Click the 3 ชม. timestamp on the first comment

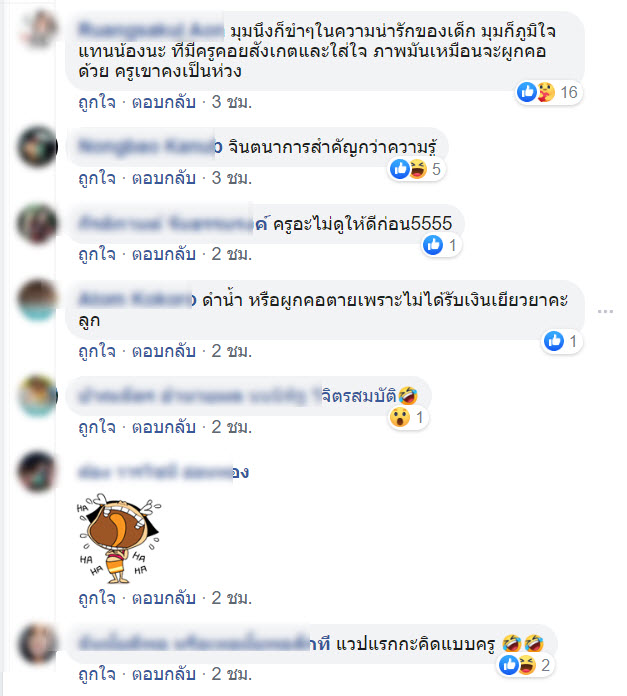[x=232, y=103]
